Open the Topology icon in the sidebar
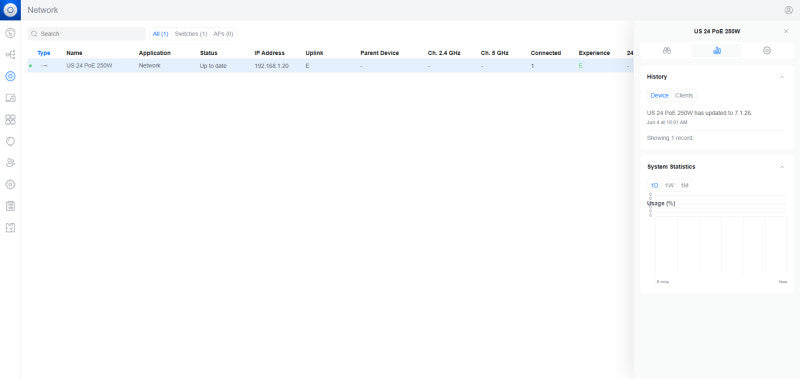The height and width of the screenshot is (379, 800). pyautogui.click(x=10, y=55)
